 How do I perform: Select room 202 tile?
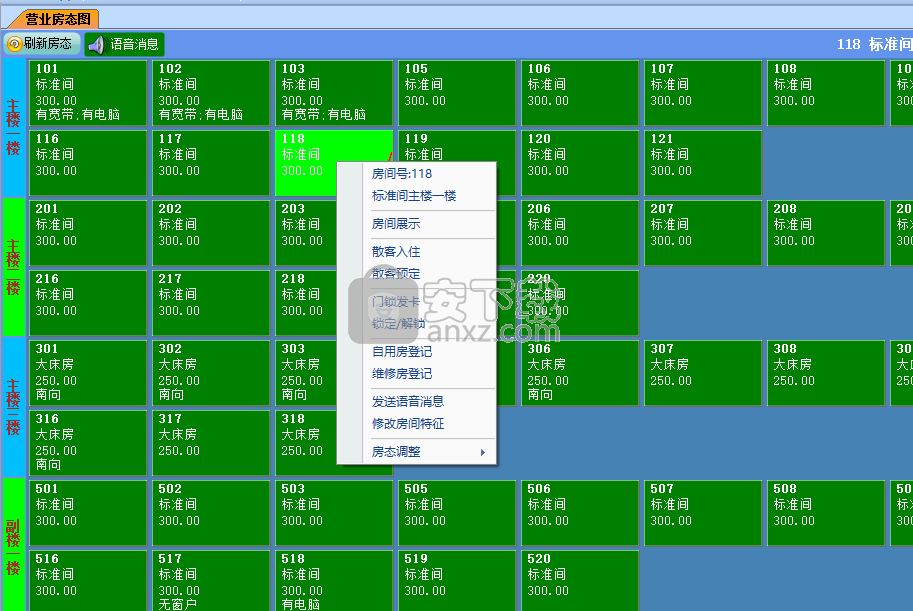pos(211,233)
